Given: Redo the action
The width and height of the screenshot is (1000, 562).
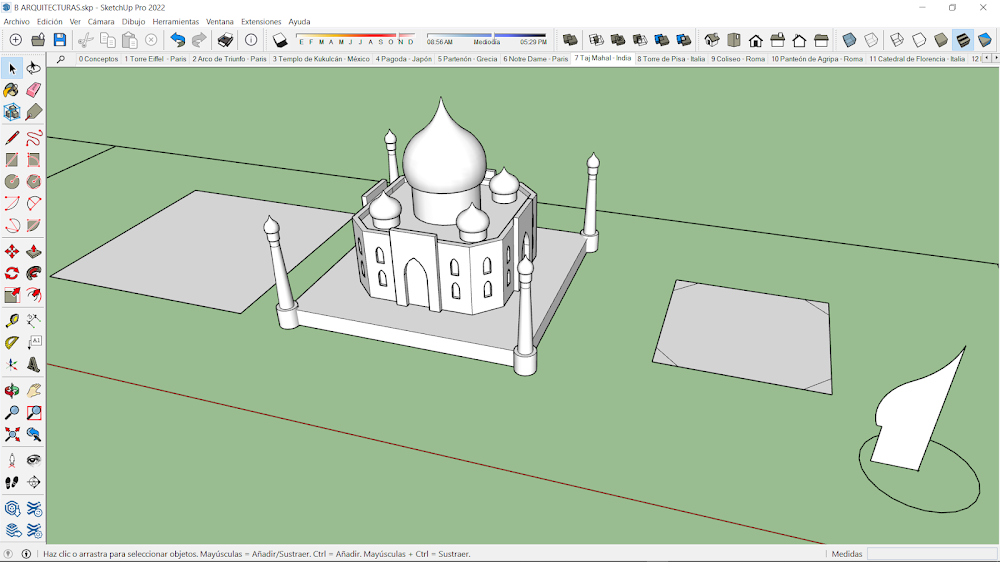Looking at the screenshot, I should pos(200,40).
